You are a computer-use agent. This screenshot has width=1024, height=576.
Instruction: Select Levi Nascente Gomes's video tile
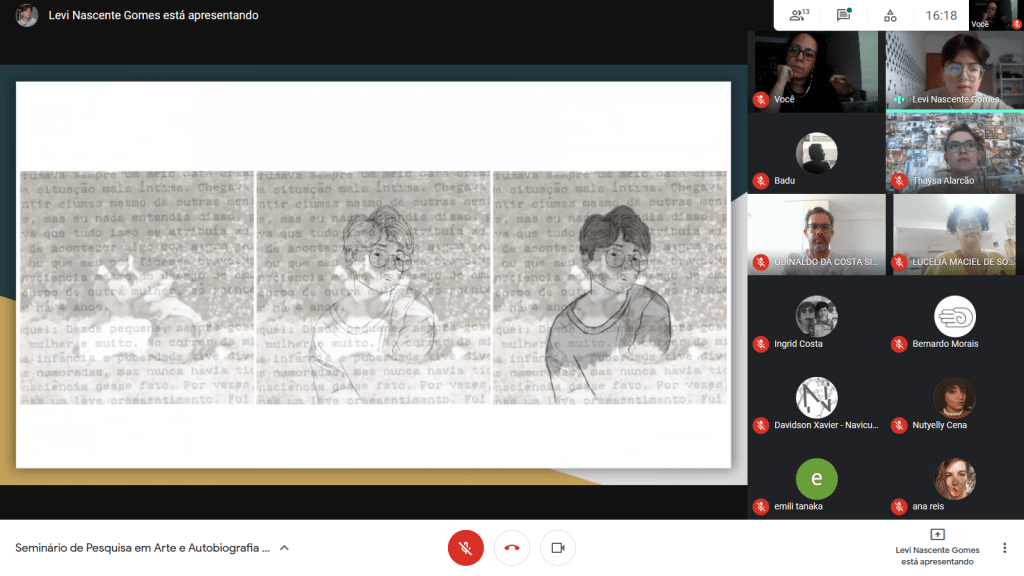(954, 70)
